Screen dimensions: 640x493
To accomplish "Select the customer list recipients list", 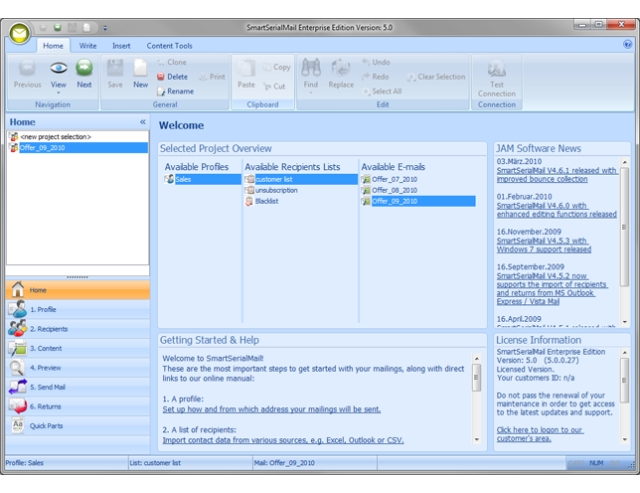I will click(301, 179).
